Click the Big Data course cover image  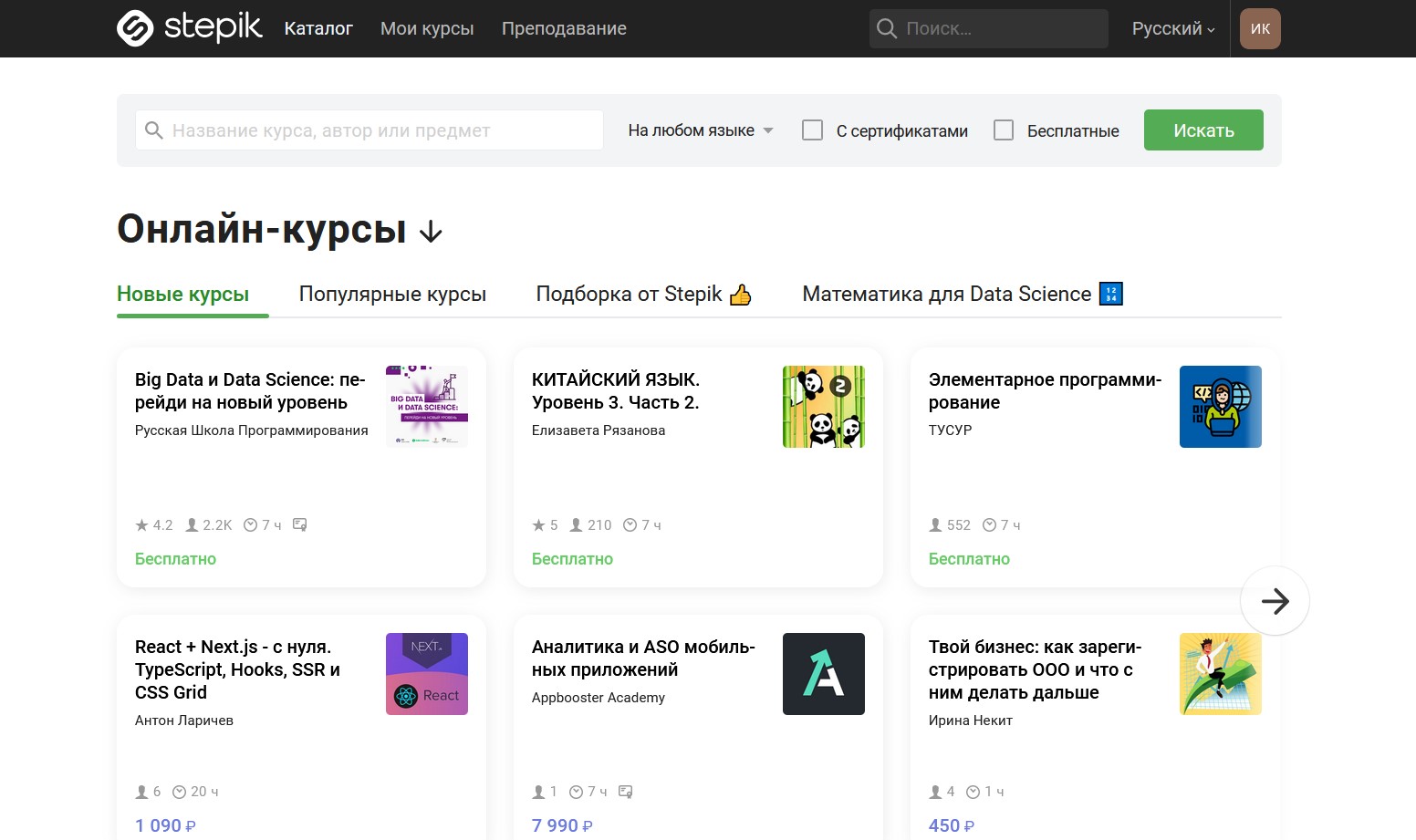pyautogui.click(x=426, y=407)
